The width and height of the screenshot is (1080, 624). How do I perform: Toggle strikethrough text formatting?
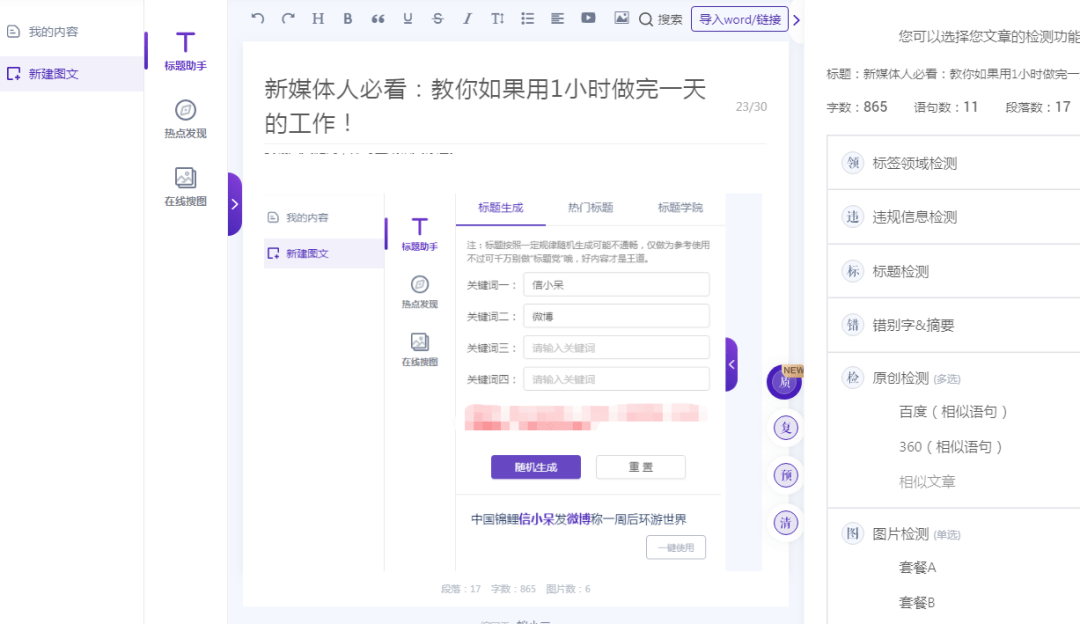[437, 18]
